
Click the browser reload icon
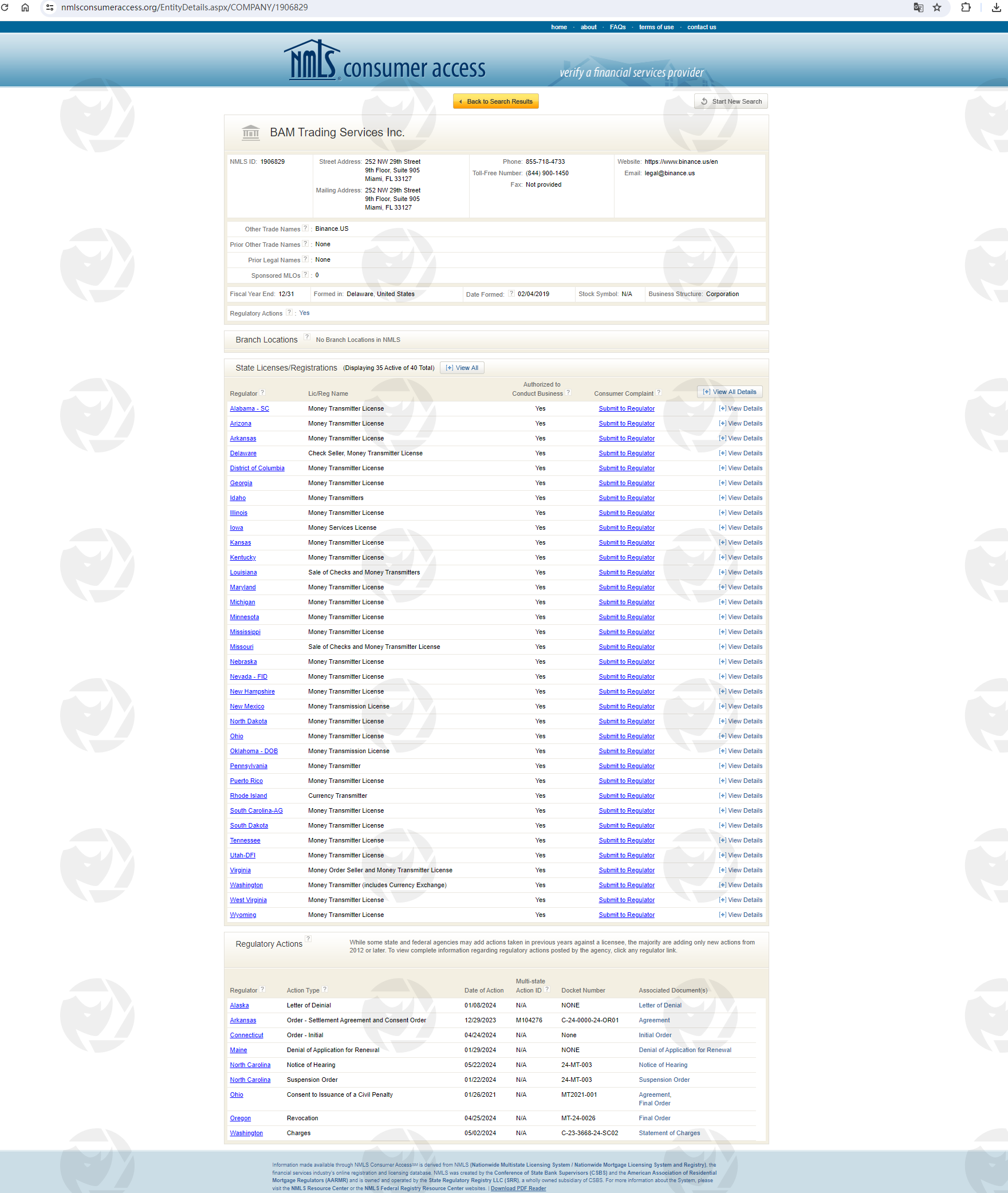coord(5,7)
